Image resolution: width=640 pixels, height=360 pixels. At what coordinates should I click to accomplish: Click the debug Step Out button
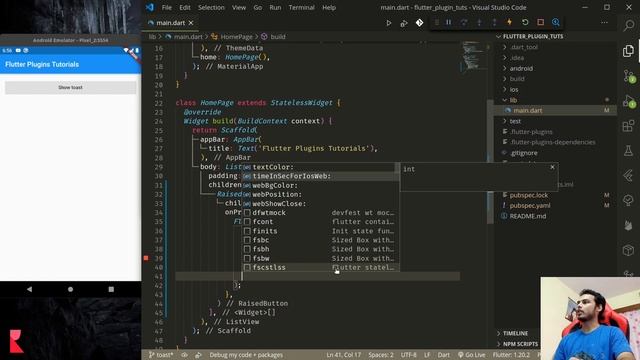[x=495, y=22]
